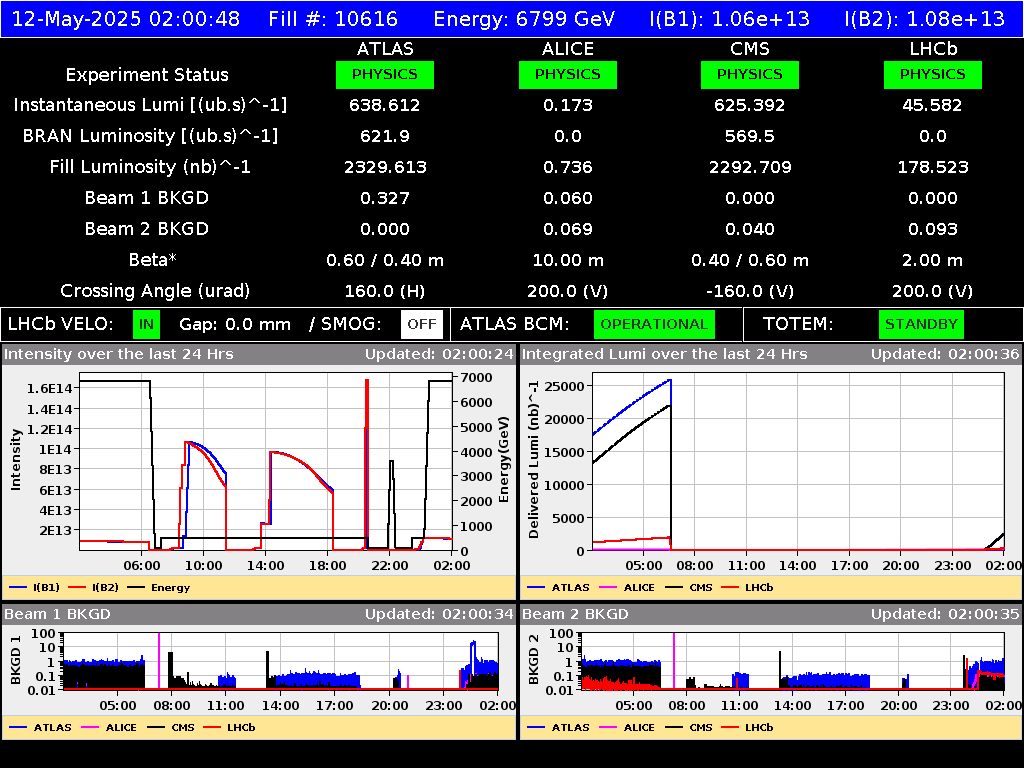The height and width of the screenshot is (768, 1024).
Task: Select ATLAS BRAN luminosity value 621.9
Action: tap(385, 136)
